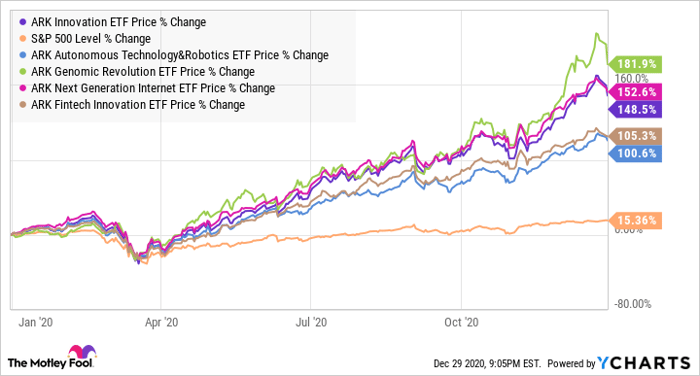Click the orange S&P 500 legend dot
Viewport: 700px width, 376px height.
23,38
